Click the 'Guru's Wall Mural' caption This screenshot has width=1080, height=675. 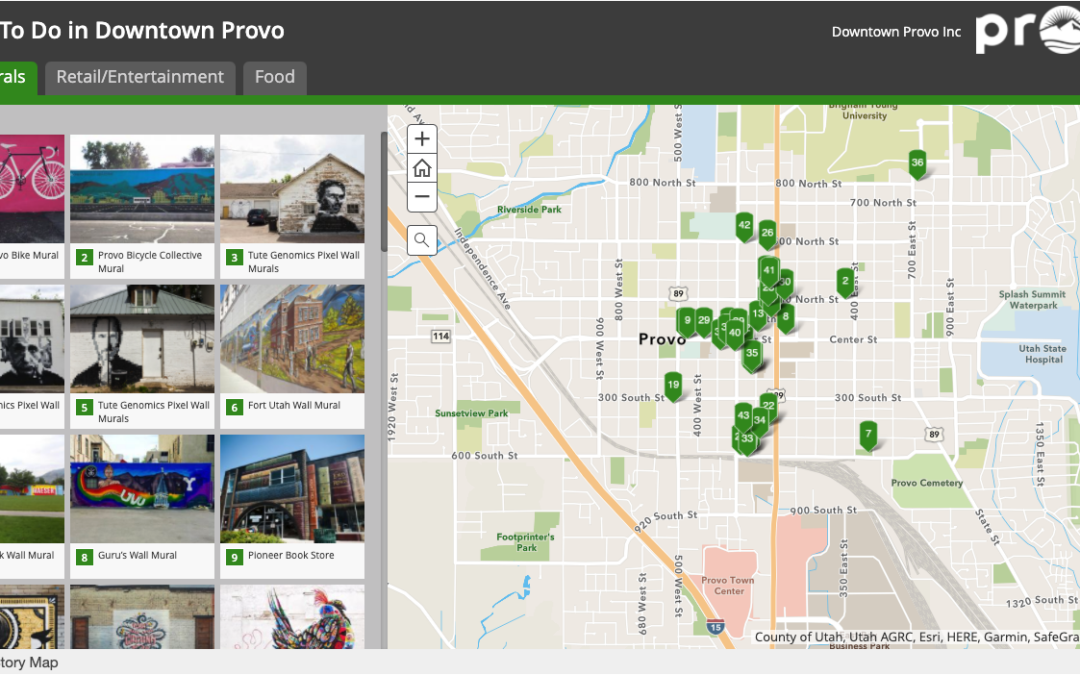tap(137, 556)
